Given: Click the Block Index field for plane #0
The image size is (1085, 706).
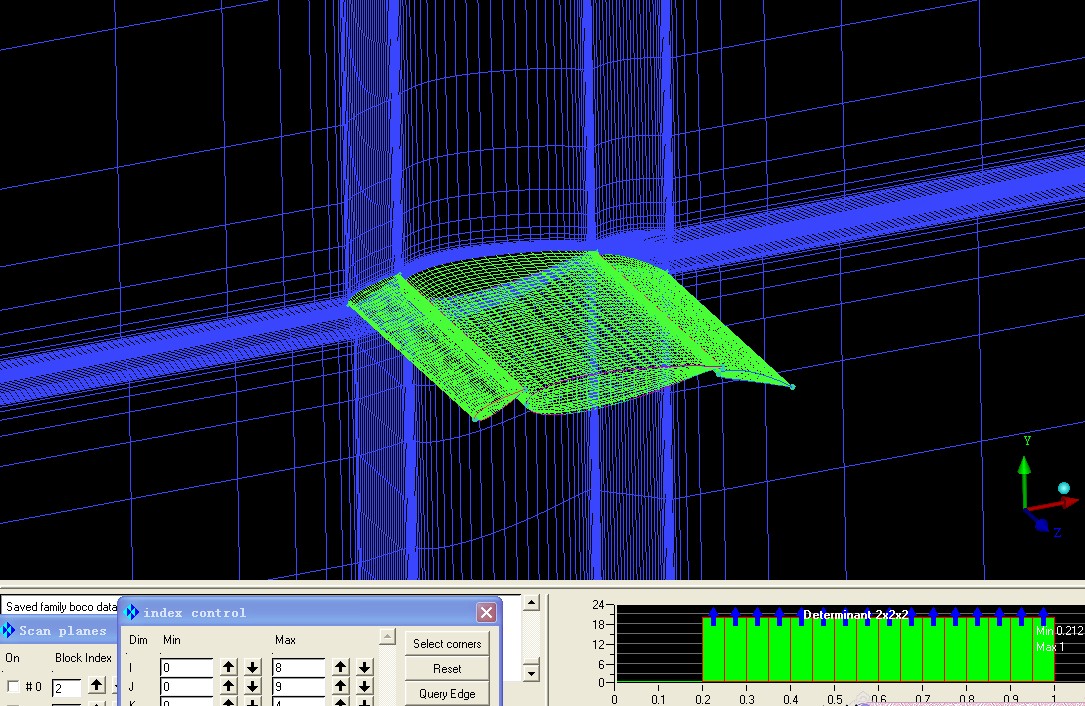Looking at the screenshot, I should tap(66, 688).
